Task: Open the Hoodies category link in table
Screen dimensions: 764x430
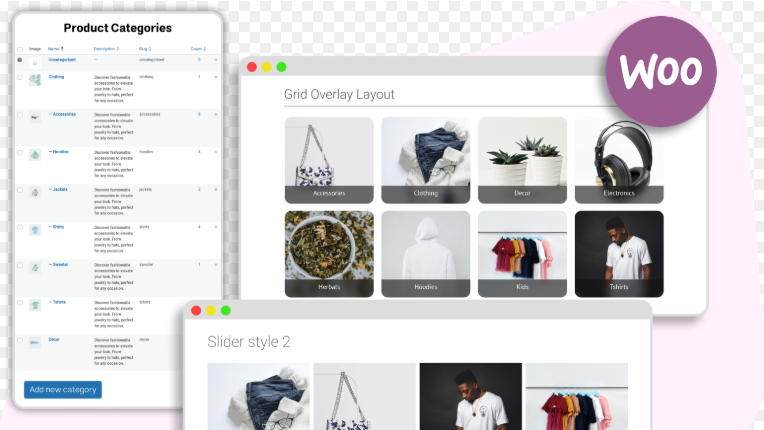Action: click(60, 151)
